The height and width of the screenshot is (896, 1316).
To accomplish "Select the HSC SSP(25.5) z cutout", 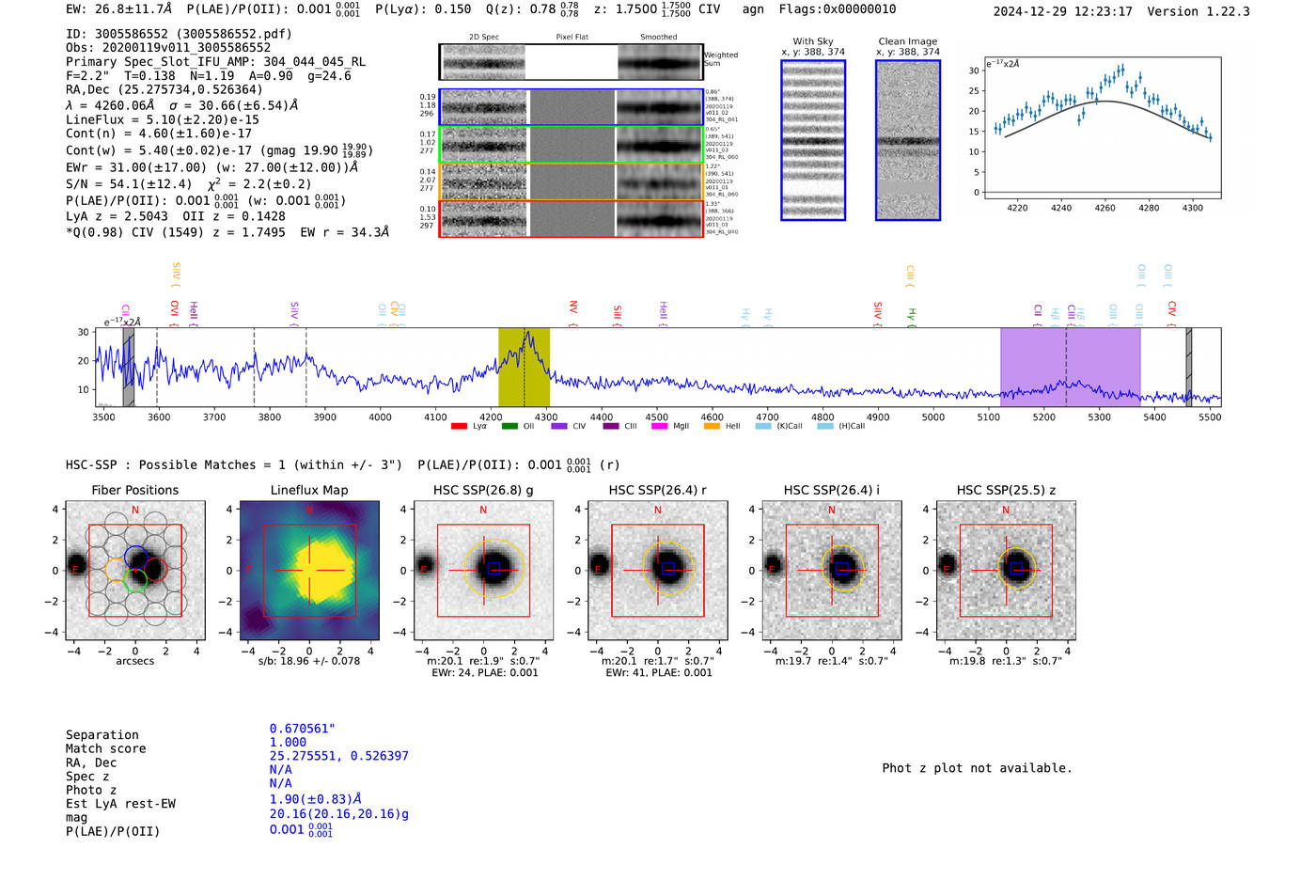I will pos(1006,571).
